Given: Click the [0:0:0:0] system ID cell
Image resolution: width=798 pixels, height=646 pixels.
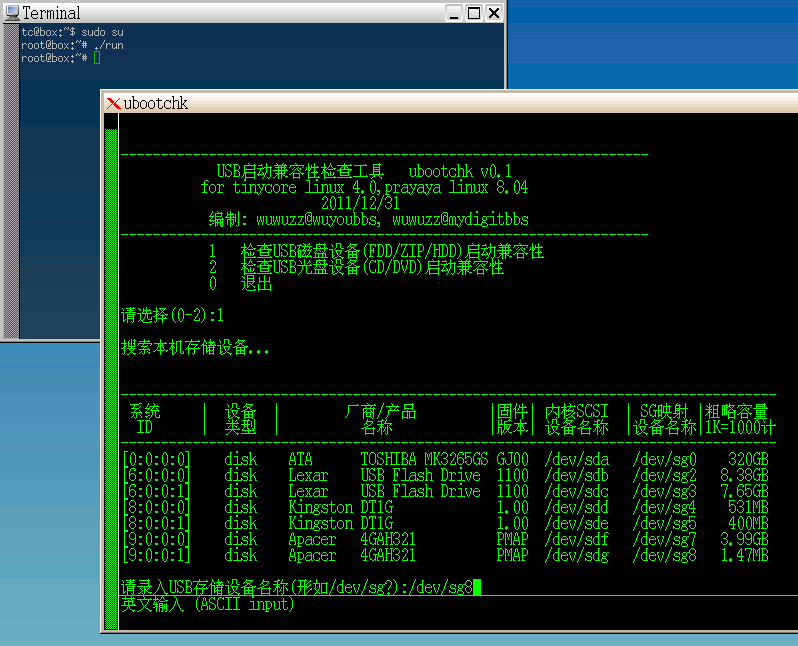Looking at the screenshot, I should coord(156,459).
